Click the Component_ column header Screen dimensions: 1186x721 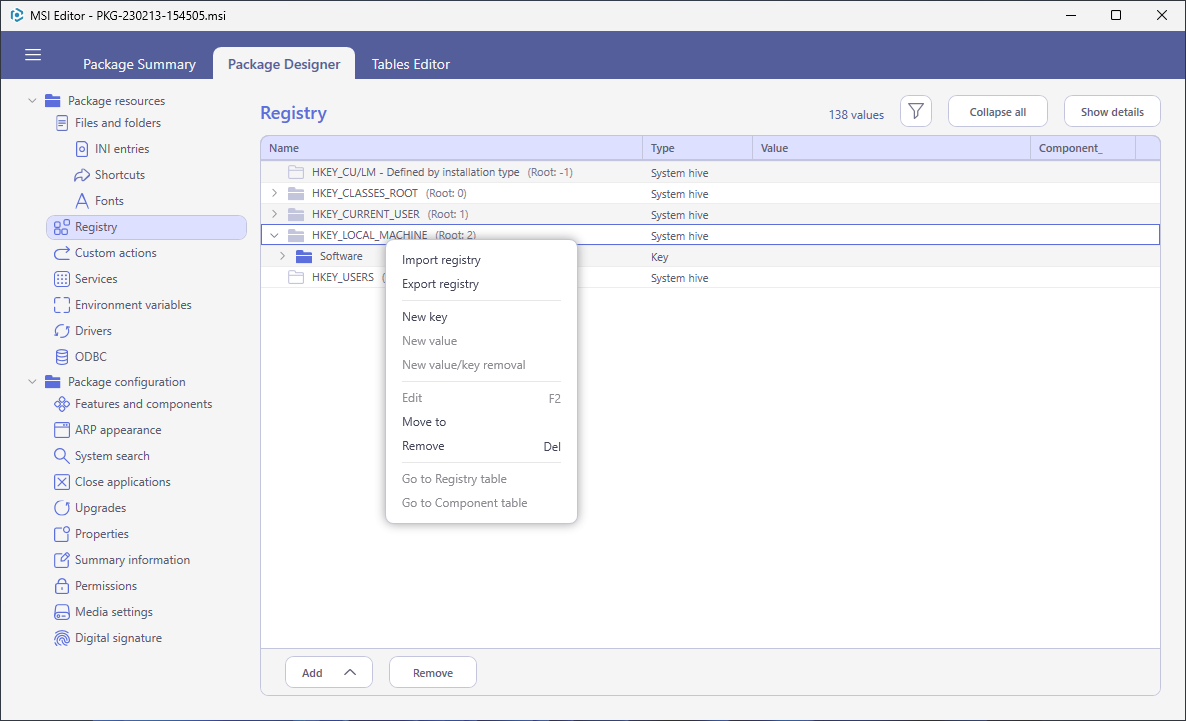point(1083,148)
